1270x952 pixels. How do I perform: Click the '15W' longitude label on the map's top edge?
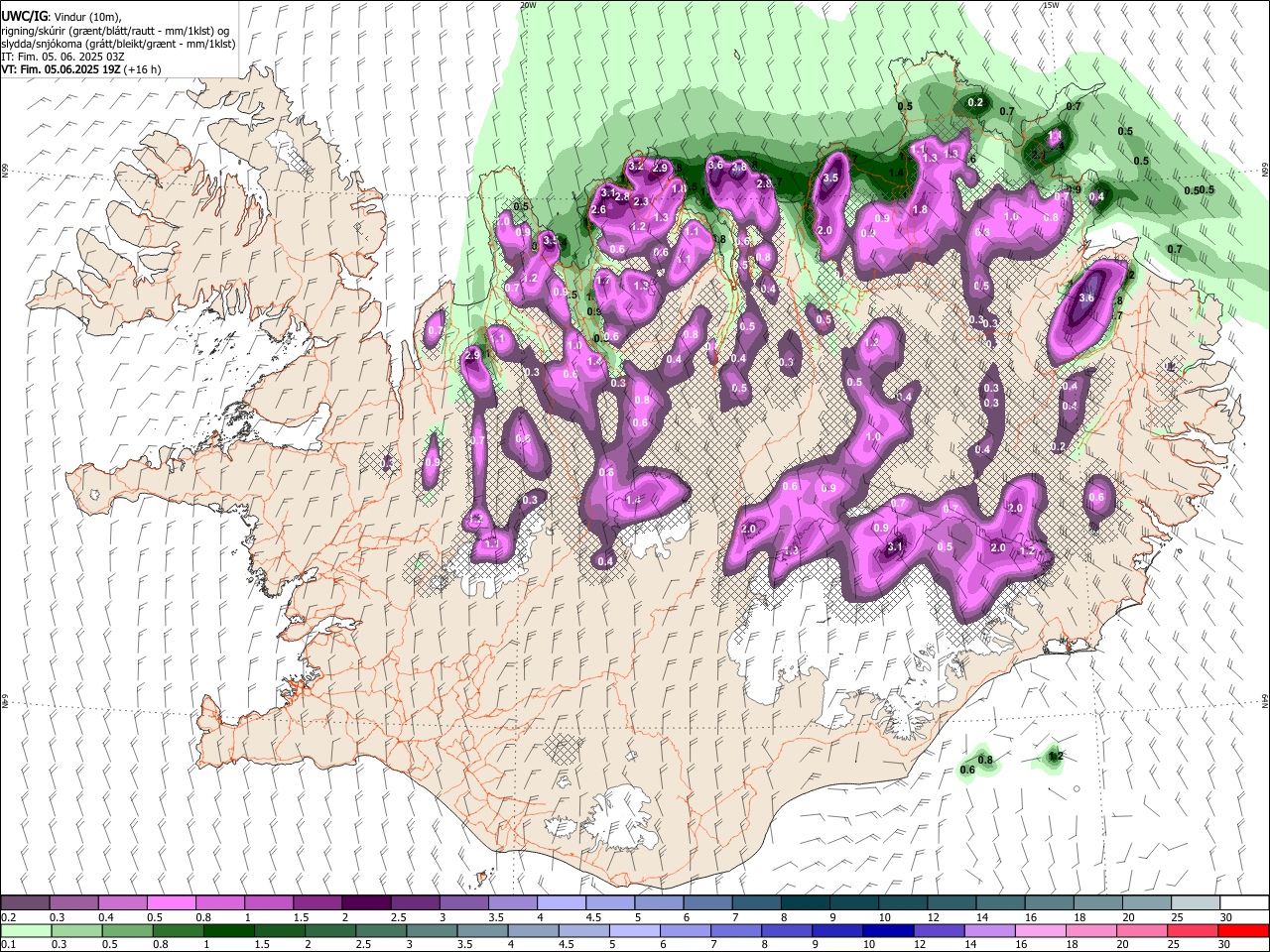(1051, 5)
